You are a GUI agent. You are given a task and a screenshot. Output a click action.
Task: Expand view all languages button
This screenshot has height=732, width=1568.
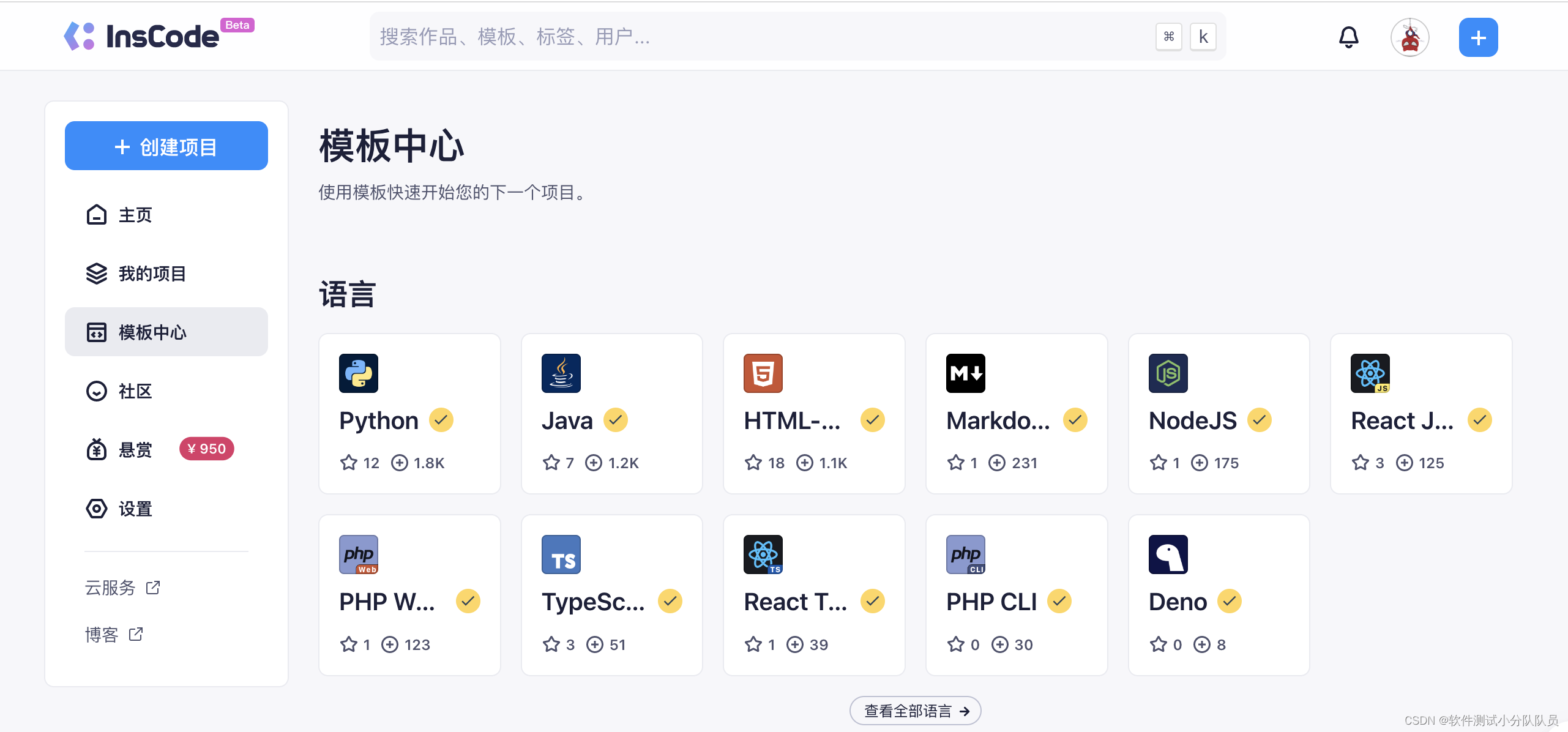click(915, 711)
